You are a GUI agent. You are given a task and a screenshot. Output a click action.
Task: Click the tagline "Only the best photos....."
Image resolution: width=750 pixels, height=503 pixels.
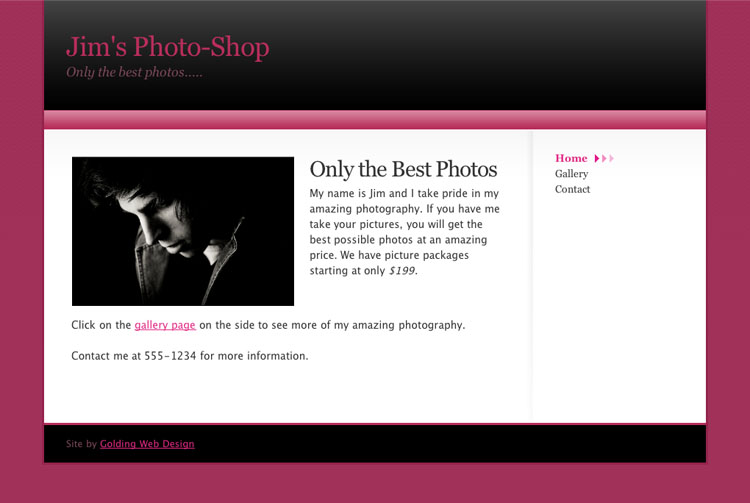point(134,72)
